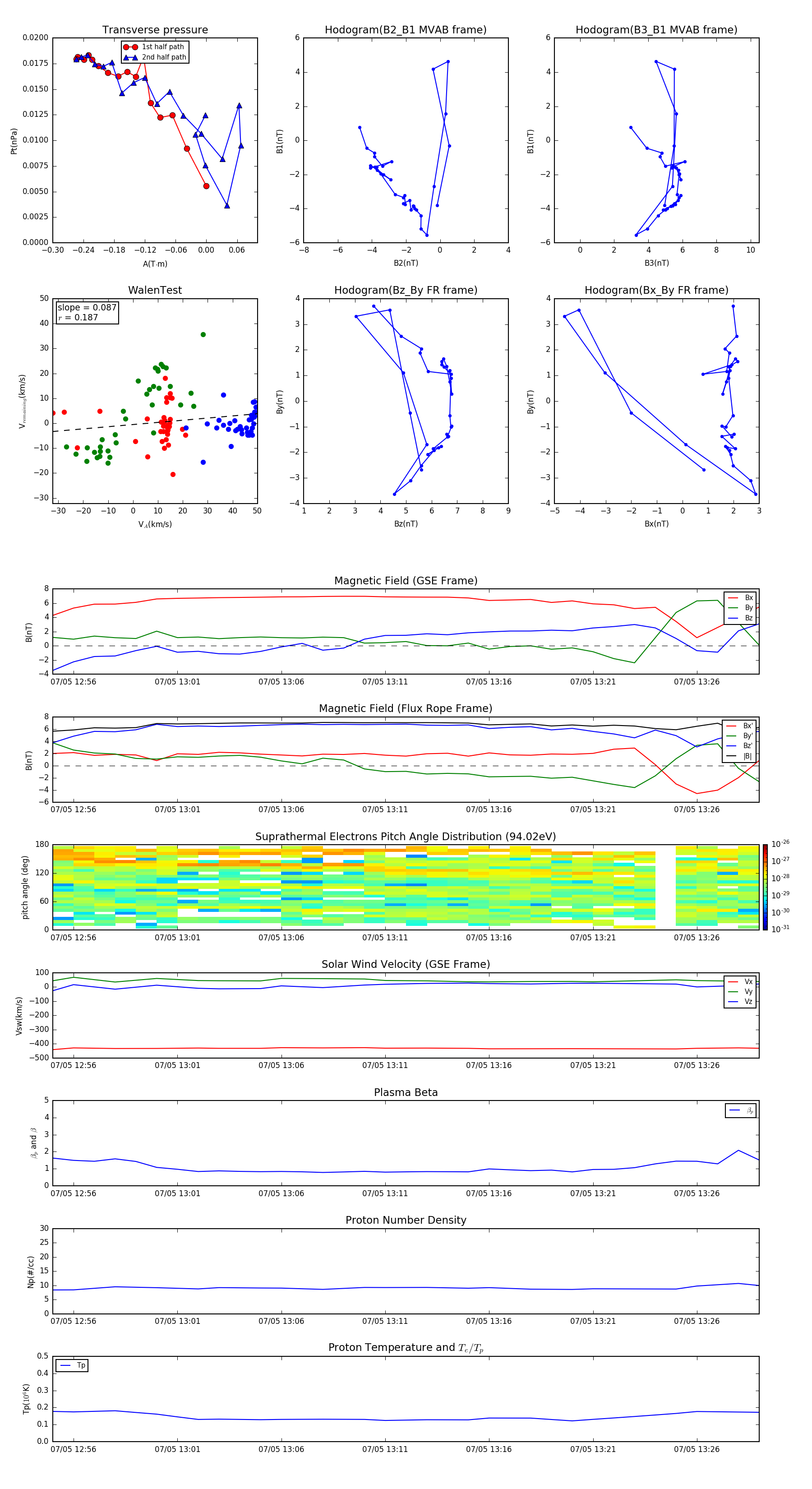Click the 'Bx' legend entry in the GSE magnetic field plot
The image size is (812, 1489).
(x=741, y=598)
